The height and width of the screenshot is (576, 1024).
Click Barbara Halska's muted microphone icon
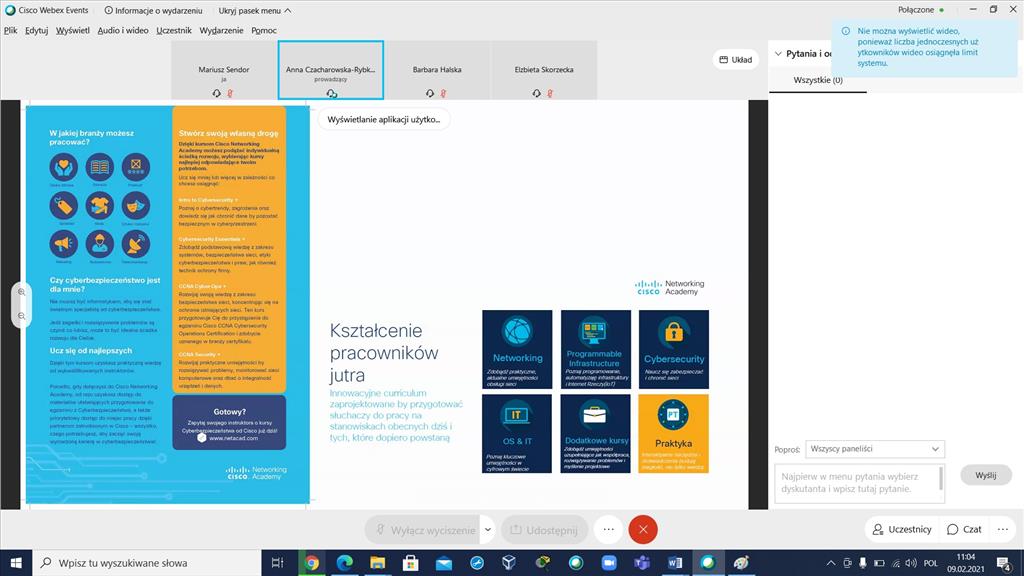[x=443, y=93]
